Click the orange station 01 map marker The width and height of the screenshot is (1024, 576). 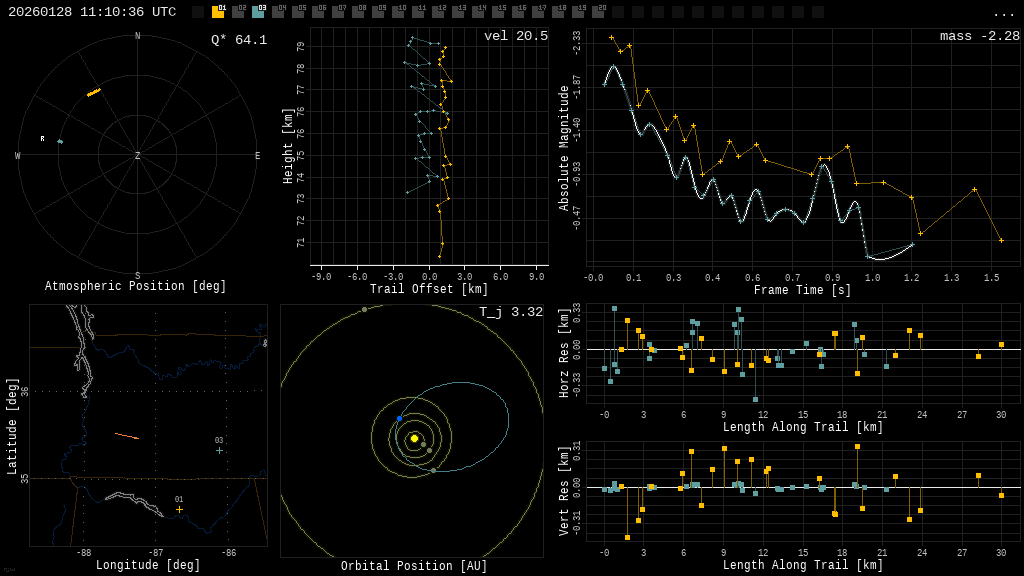pyautogui.click(x=180, y=509)
